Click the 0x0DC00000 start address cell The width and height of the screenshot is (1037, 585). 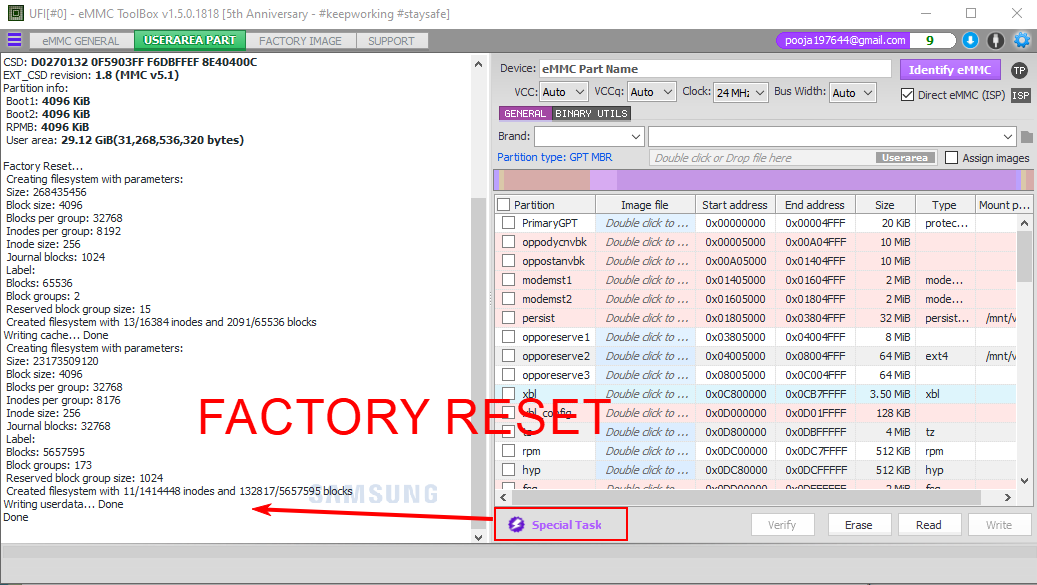(x=735, y=451)
